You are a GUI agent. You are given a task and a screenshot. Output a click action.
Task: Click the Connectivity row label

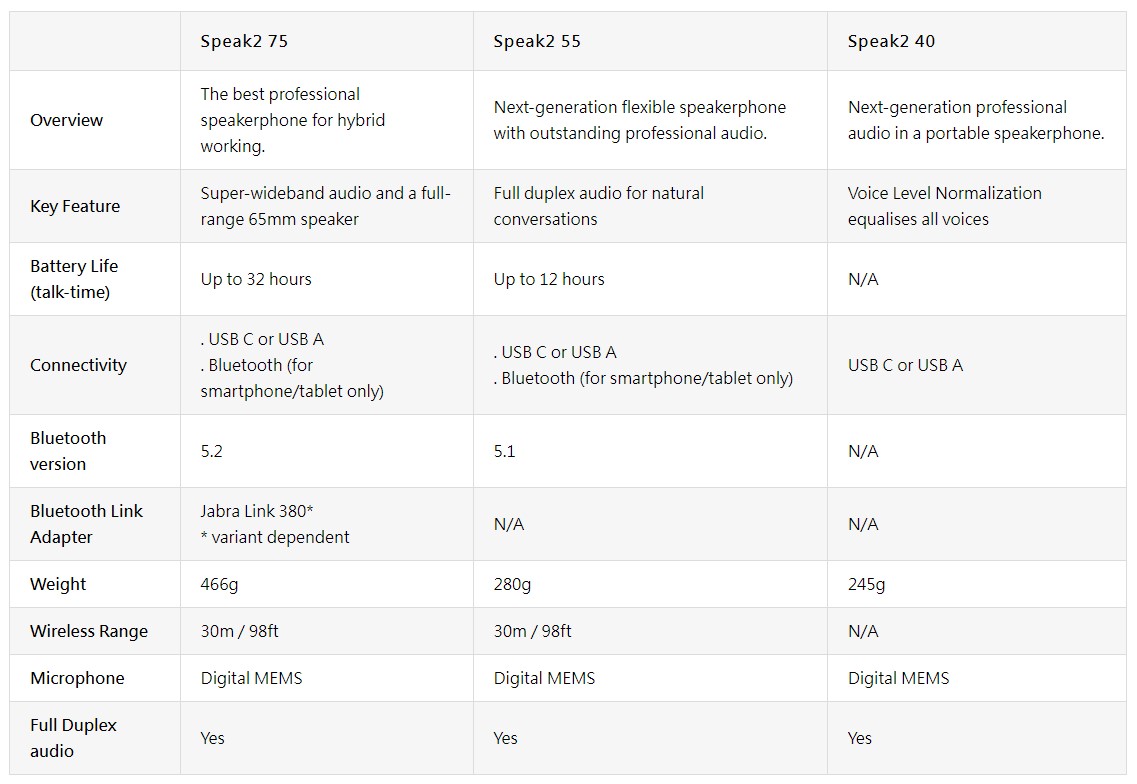point(78,366)
